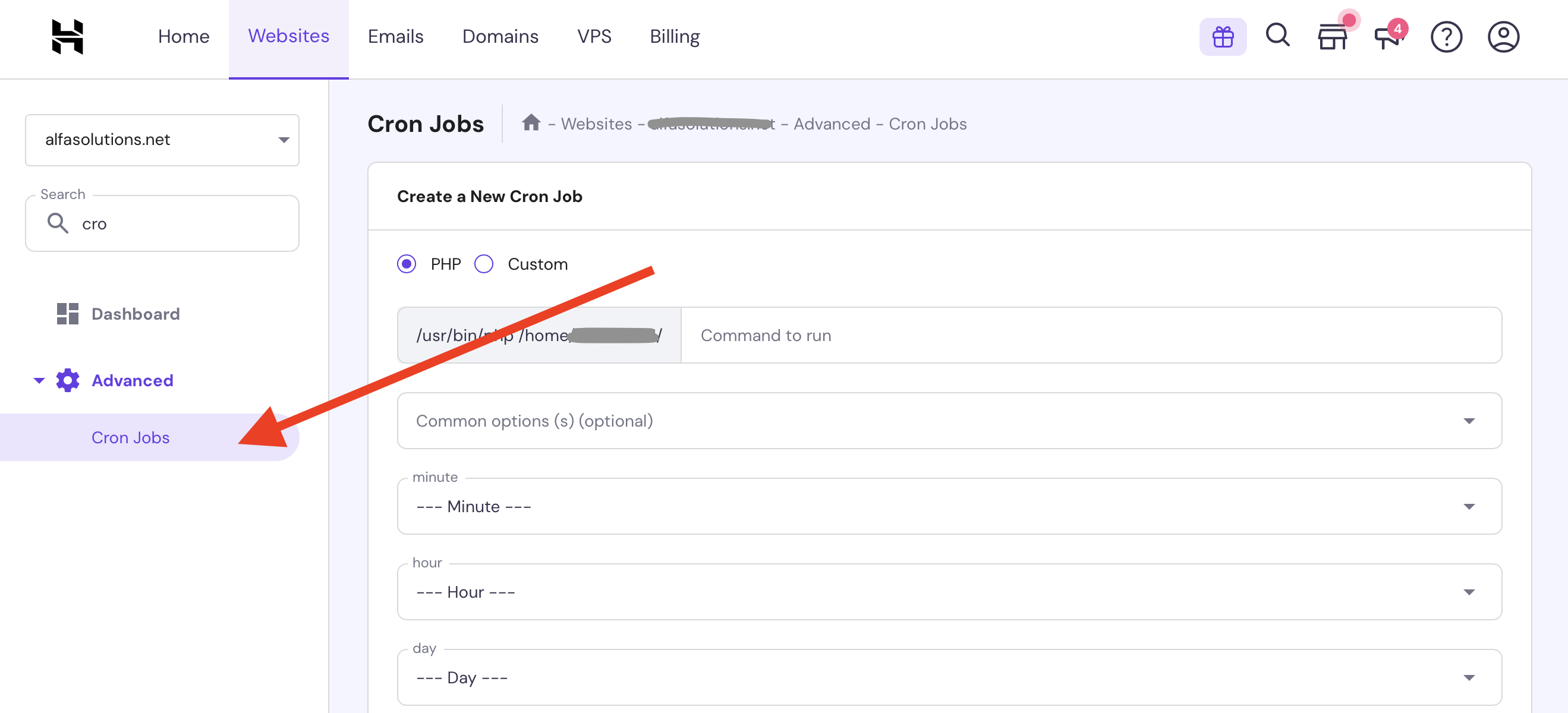The image size is (1568, 713).
Task: Open the alfasolutions.net website dropdown
Action: [162, 140]
